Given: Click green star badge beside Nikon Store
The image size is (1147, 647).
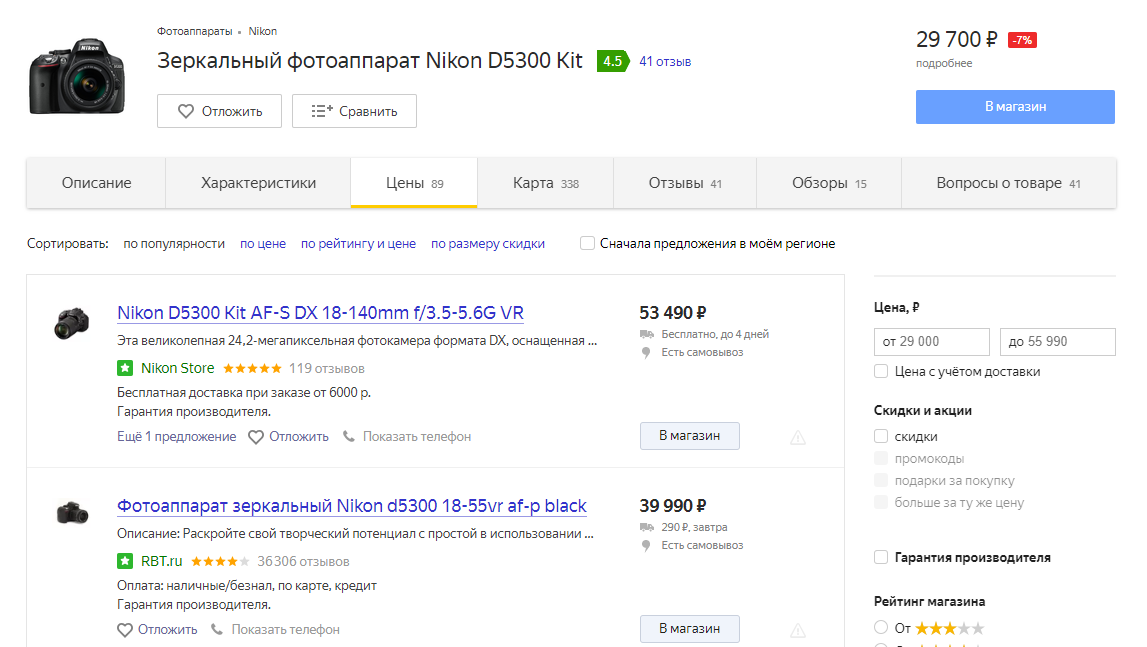Looking at the screenshot, I should (x=125, y=368).
